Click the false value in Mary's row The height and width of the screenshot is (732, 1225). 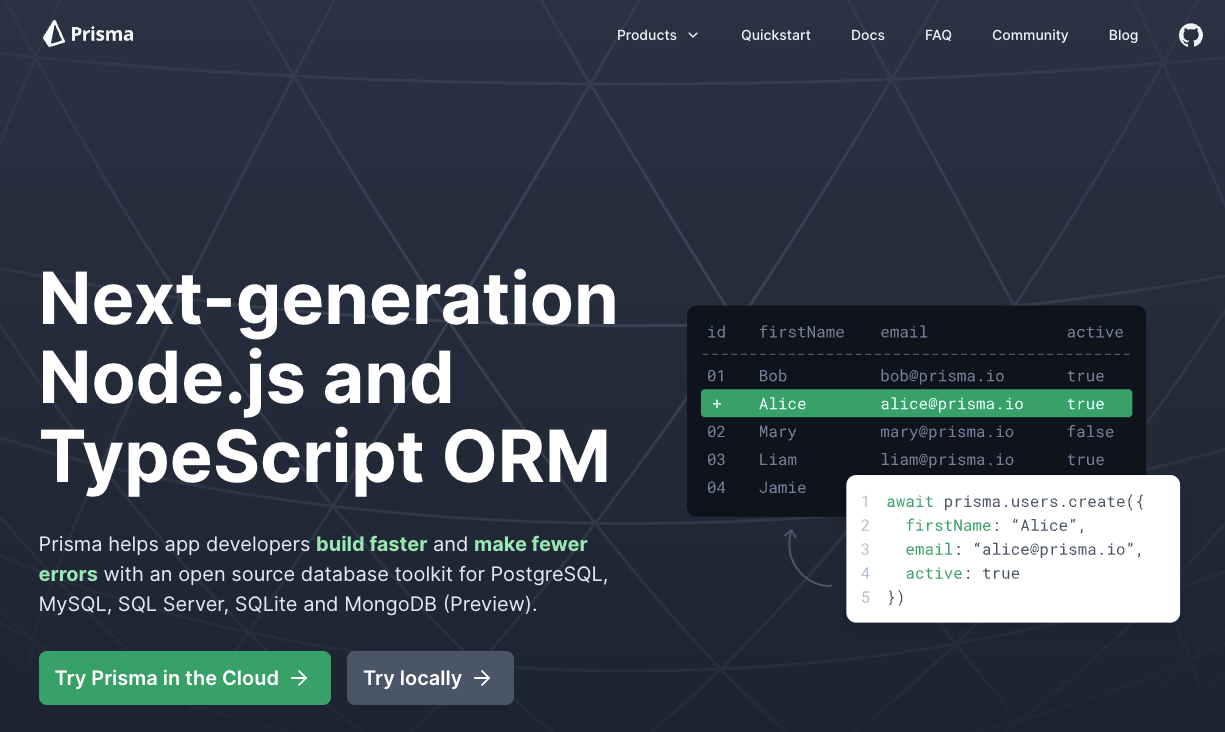[1090, 432]
